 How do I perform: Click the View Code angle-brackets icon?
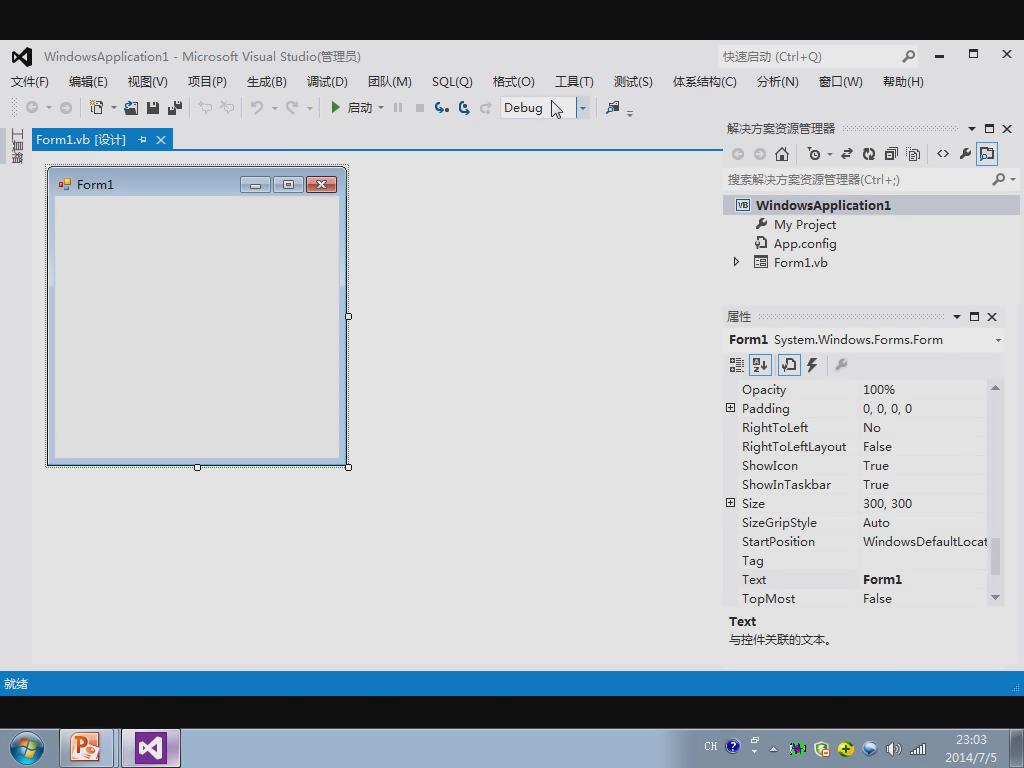pos(942,154)
